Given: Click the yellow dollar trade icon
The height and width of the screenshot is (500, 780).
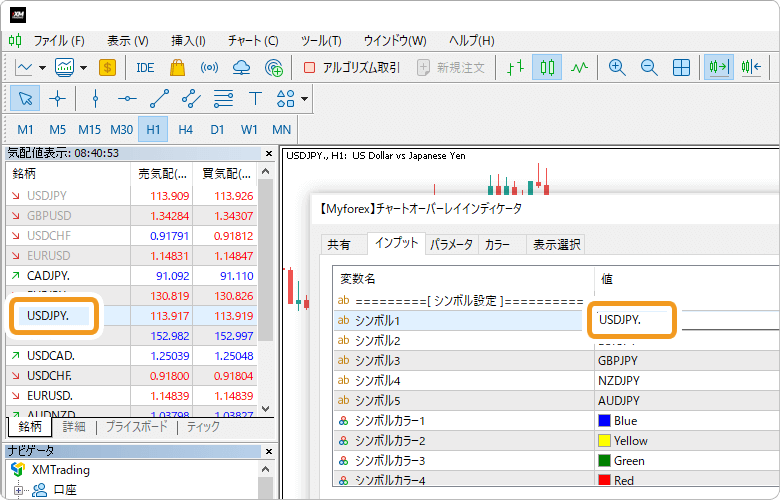Looking at the screenshot, I should coord(107,68).
